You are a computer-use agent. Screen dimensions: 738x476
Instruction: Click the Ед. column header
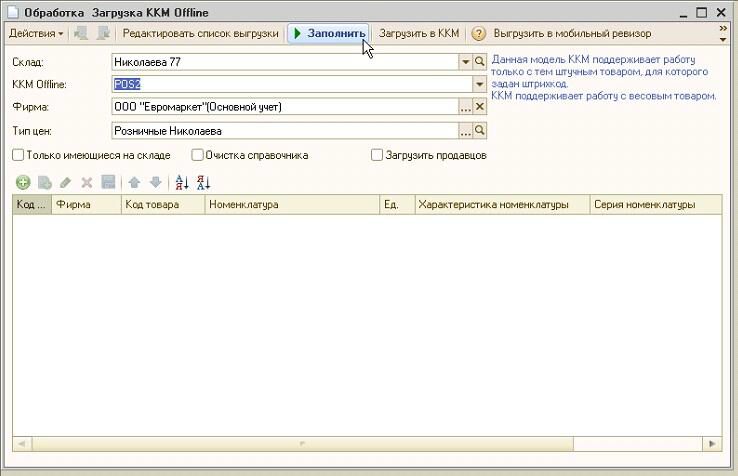point(397,204)
